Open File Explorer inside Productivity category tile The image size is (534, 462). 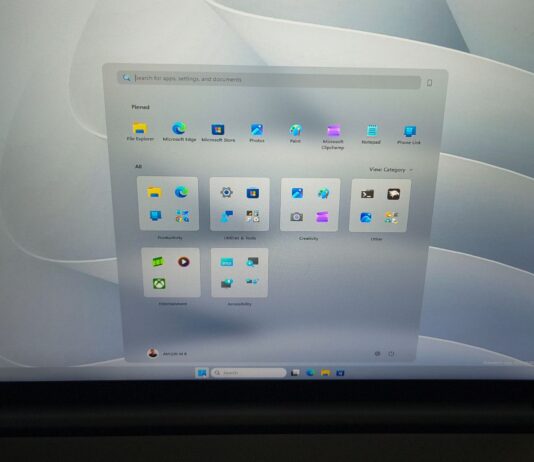click(154, 192)
